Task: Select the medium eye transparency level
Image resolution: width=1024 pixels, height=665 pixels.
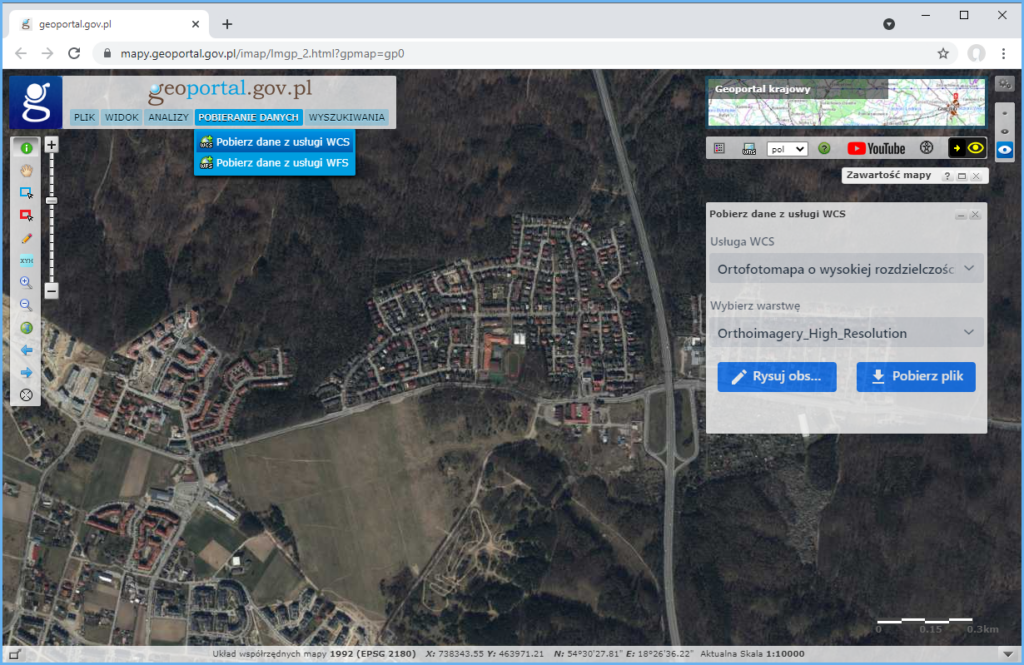Action: click(x=1004, y=131)
